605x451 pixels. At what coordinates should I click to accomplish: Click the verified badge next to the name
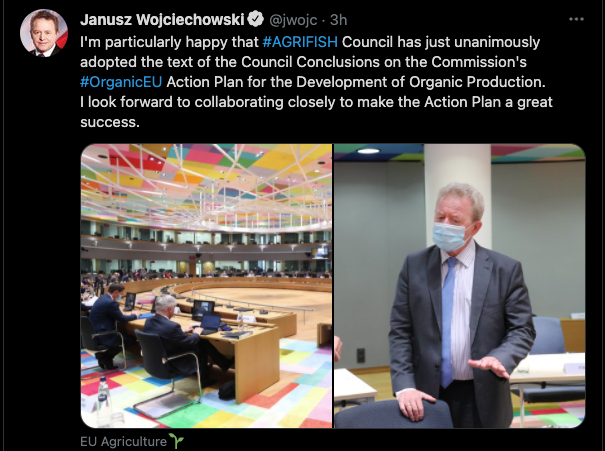pyautogui.click(x=255, y=19)
